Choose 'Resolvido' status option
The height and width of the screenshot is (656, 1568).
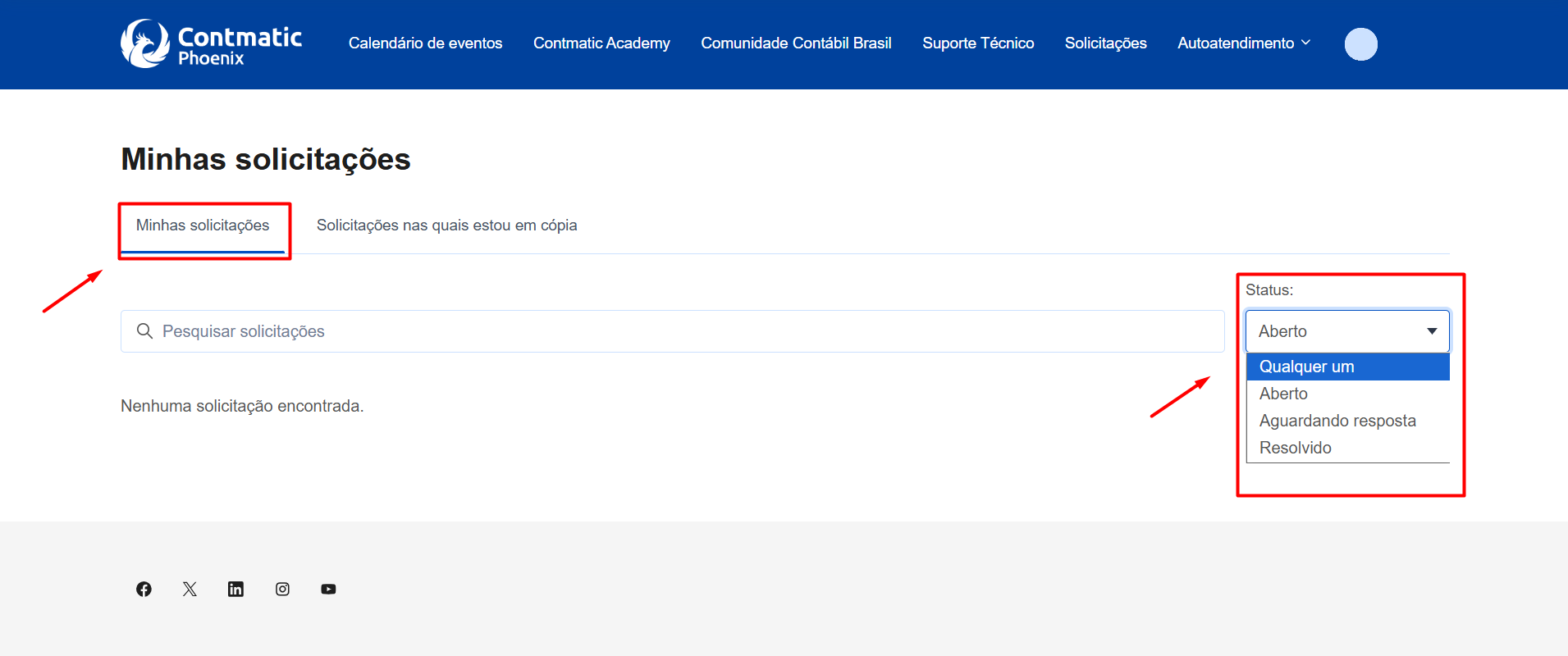(1348, 448)
